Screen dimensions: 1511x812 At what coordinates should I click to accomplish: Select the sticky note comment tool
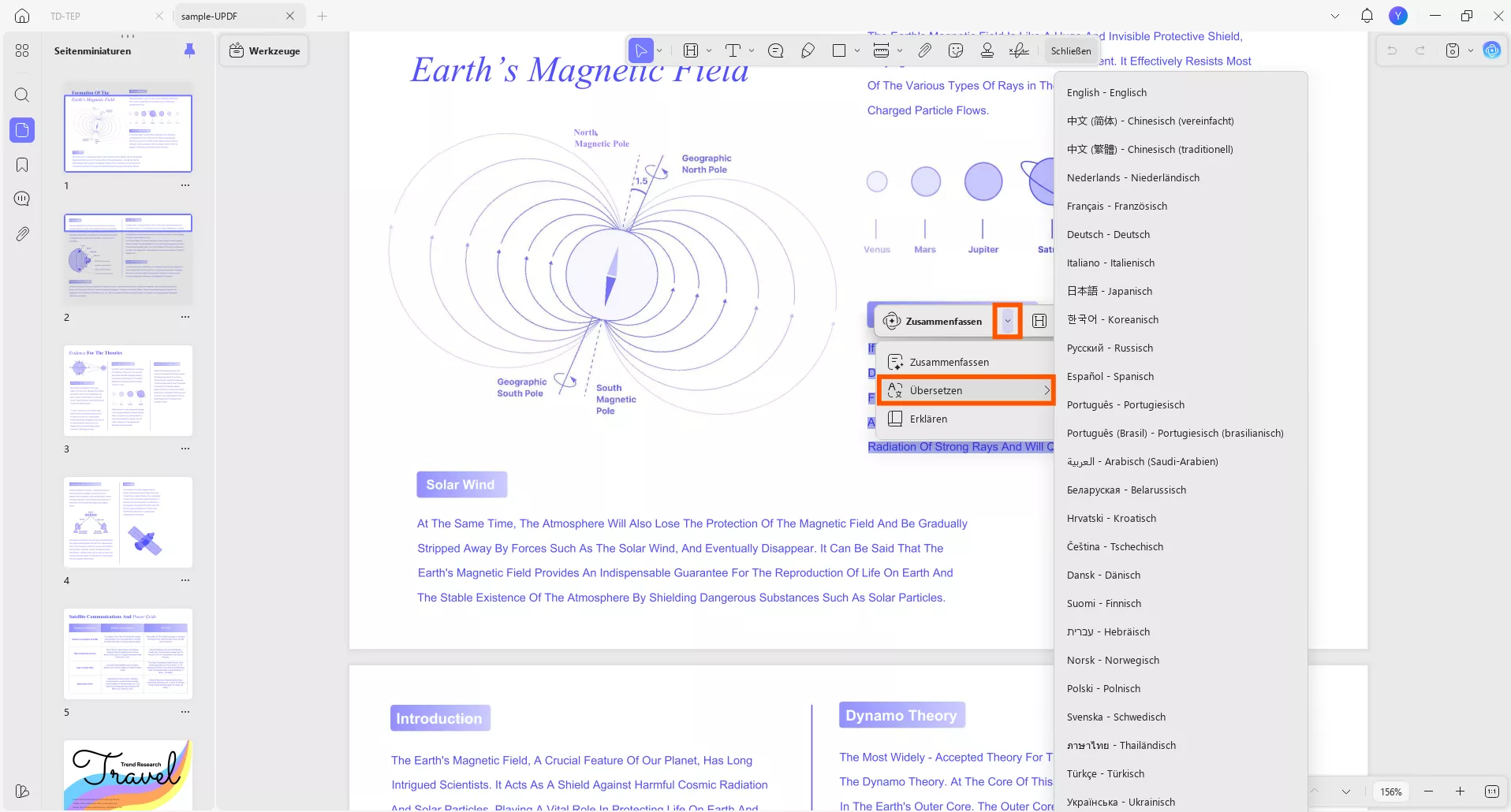(776, 50)
